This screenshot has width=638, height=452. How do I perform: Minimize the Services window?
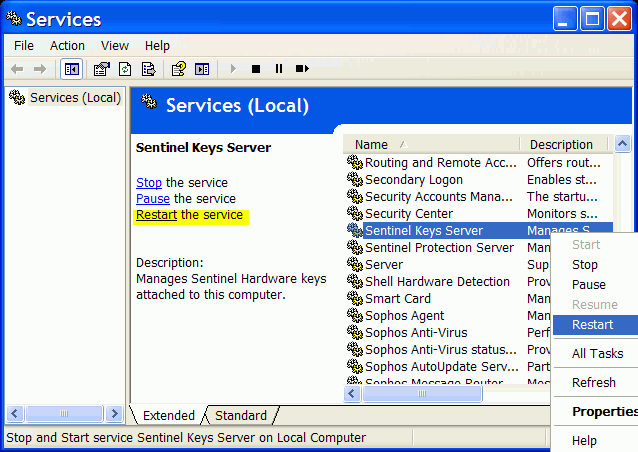click(x=564, y=19)
